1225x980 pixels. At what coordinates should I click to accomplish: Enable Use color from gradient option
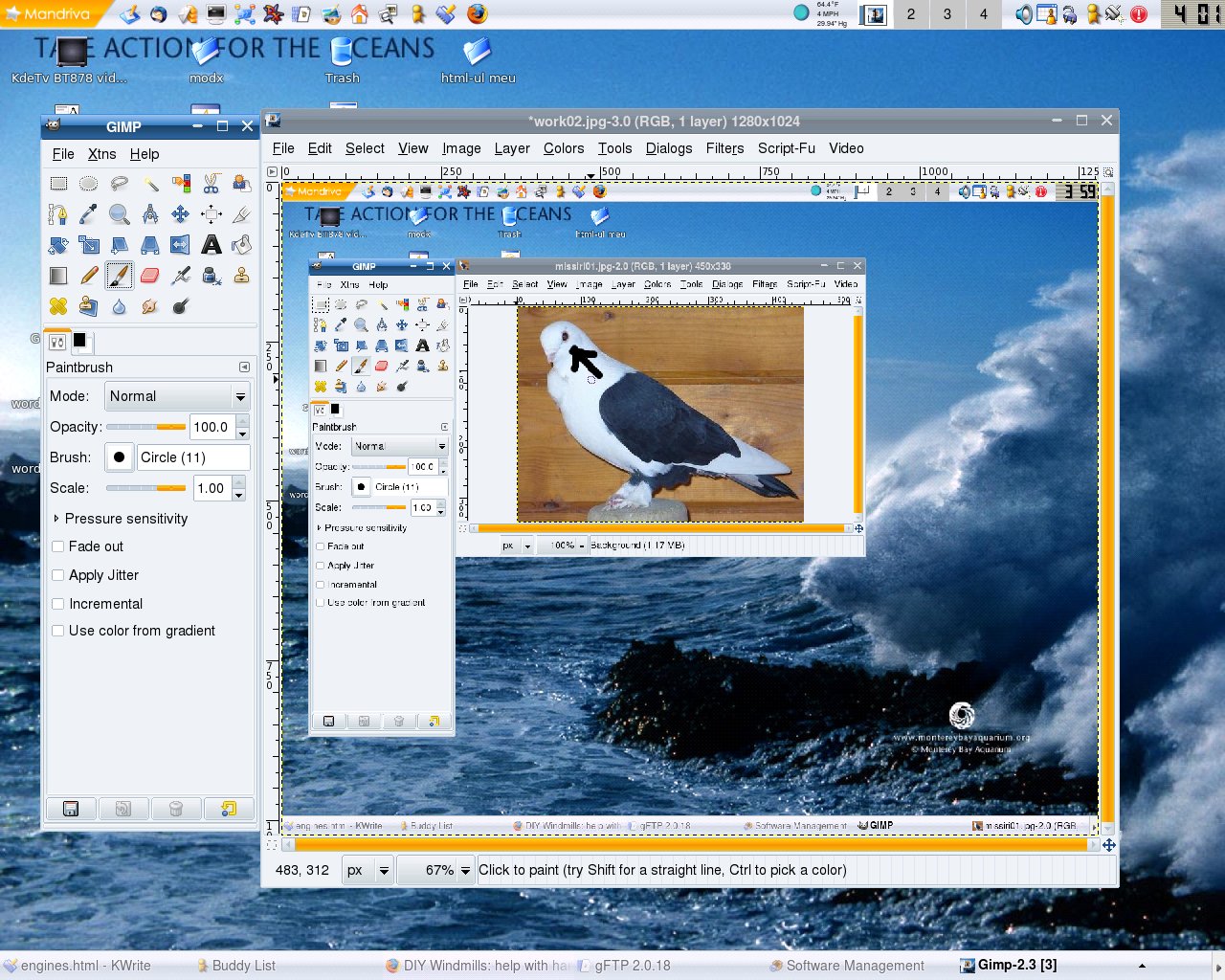tap(58, 631)
